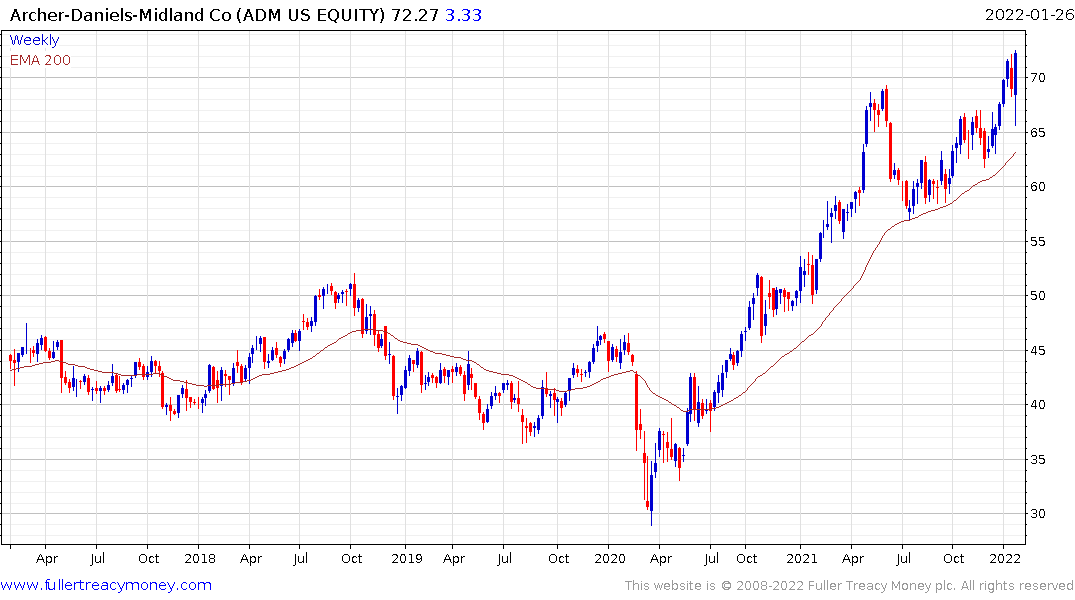Click the 70 price axis label
The height and width of the screenshot is (600, 1075).
pos(1037,78)
